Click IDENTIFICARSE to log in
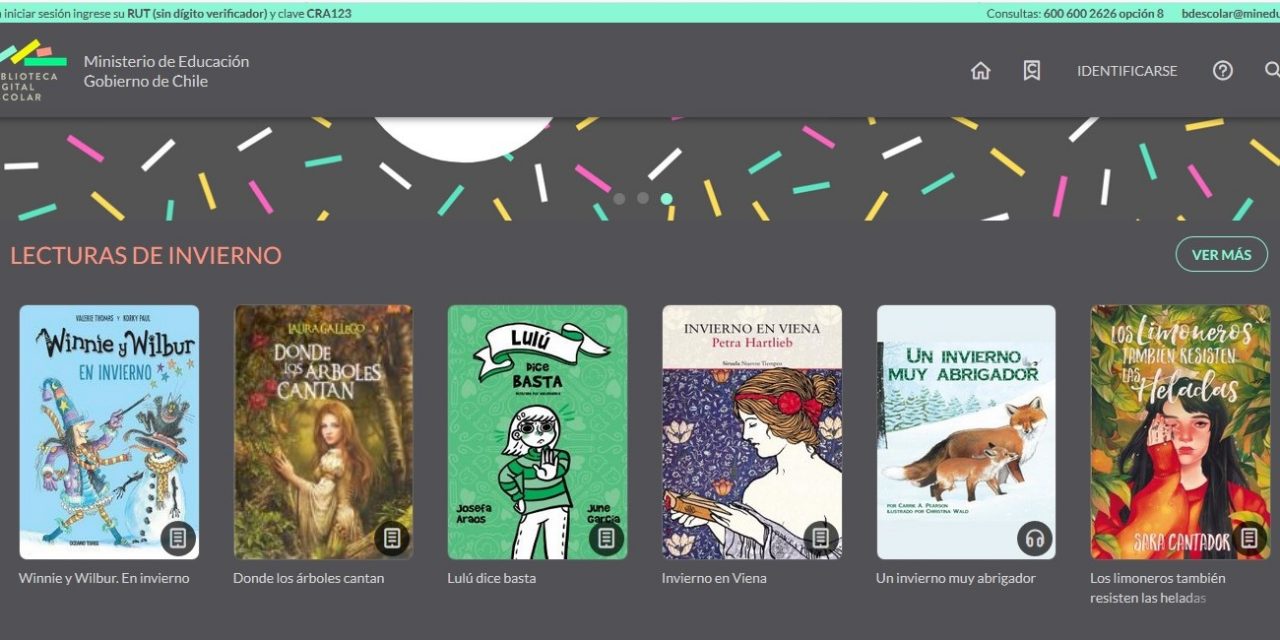The image size is (1280, 640). pyautogui.click(x=1127, y=71)
